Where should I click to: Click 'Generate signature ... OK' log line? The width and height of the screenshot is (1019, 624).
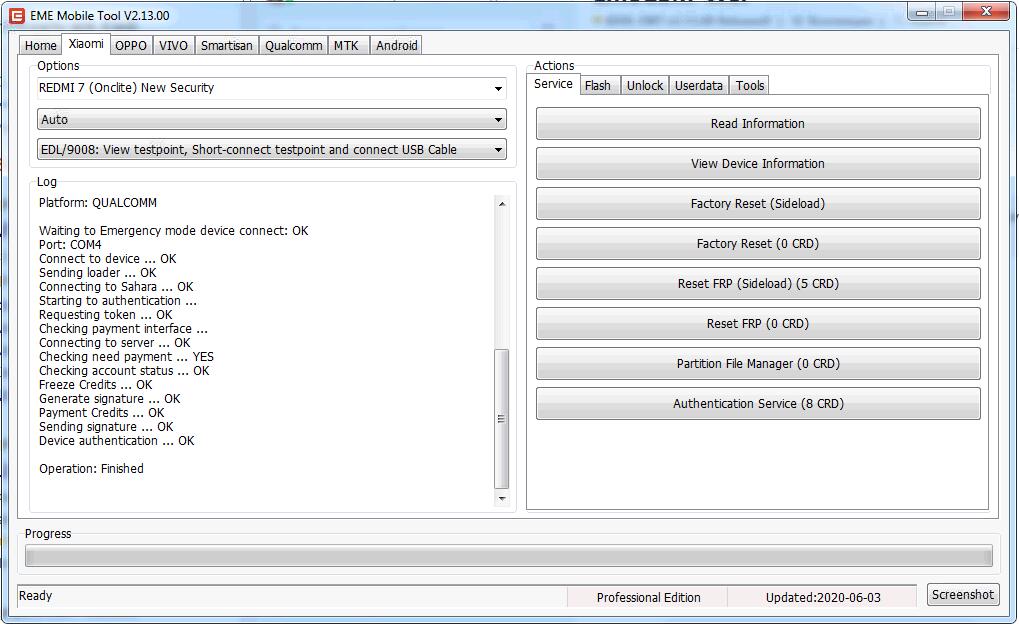pos(110,399)
